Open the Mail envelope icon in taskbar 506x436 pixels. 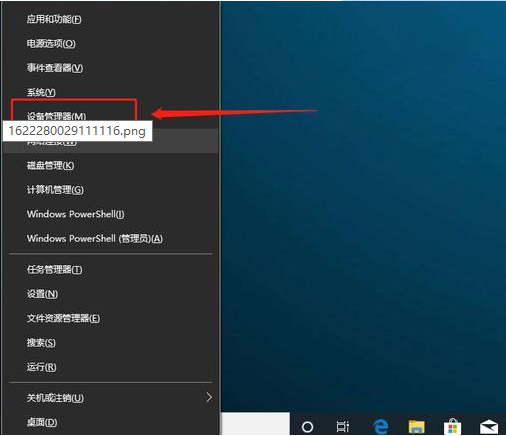[x=489, y=427]
